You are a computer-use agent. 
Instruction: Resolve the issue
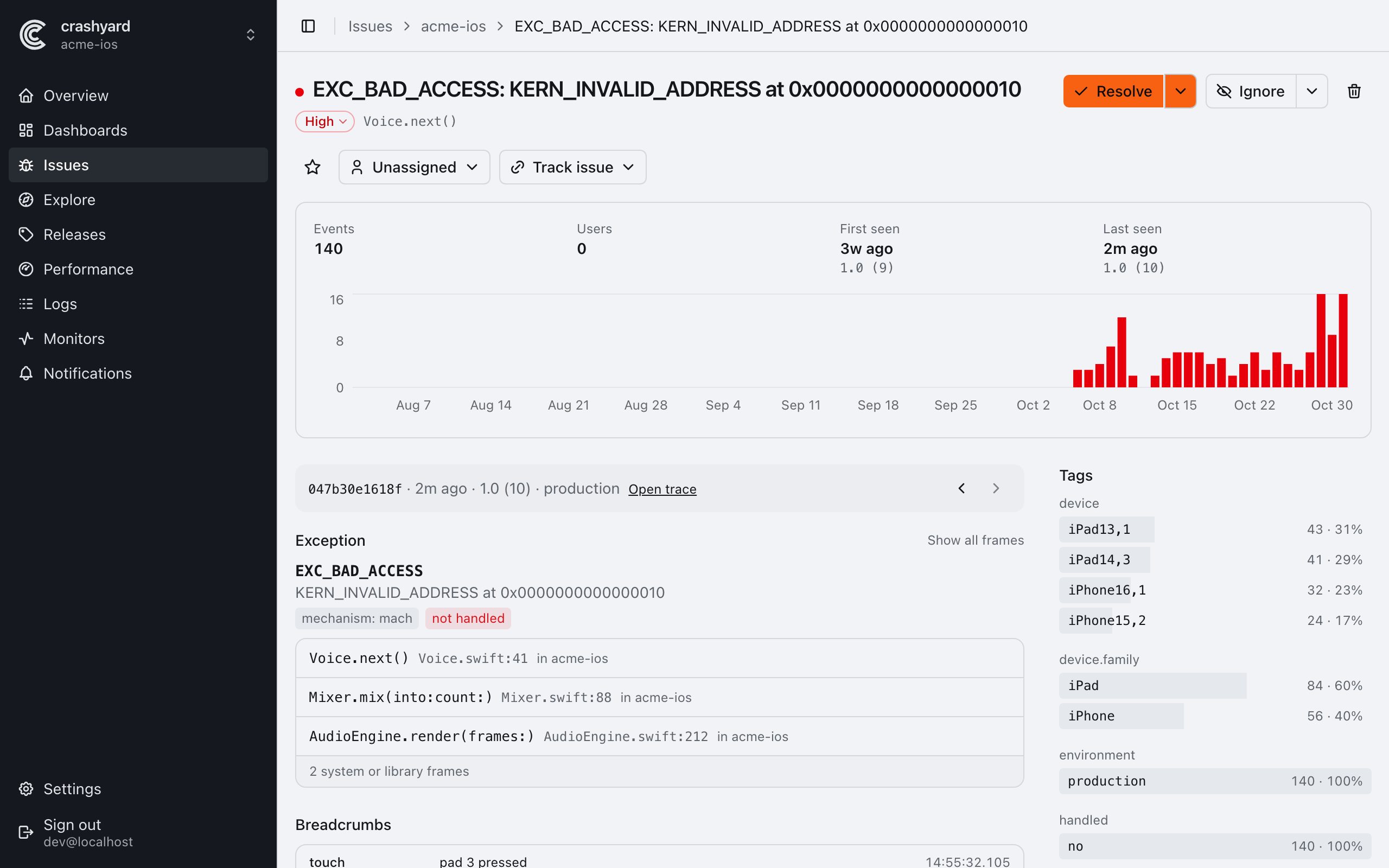click(x=1113, y=91)
